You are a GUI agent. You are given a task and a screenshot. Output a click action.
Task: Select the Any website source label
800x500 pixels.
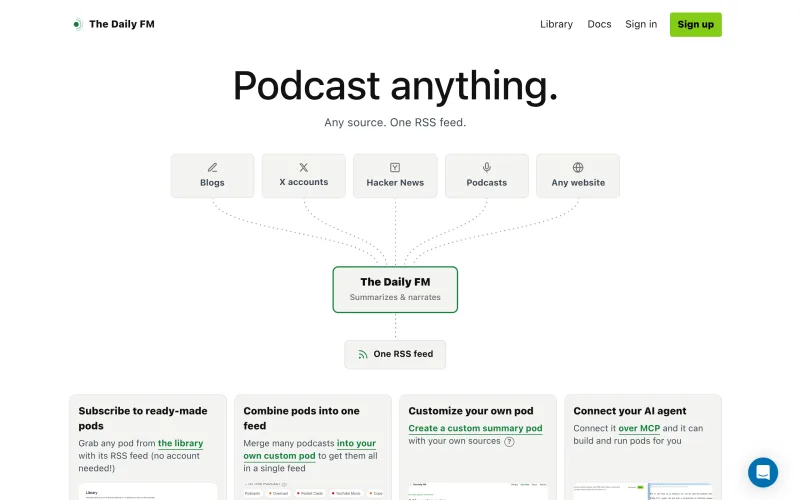[x=578, y=183]
